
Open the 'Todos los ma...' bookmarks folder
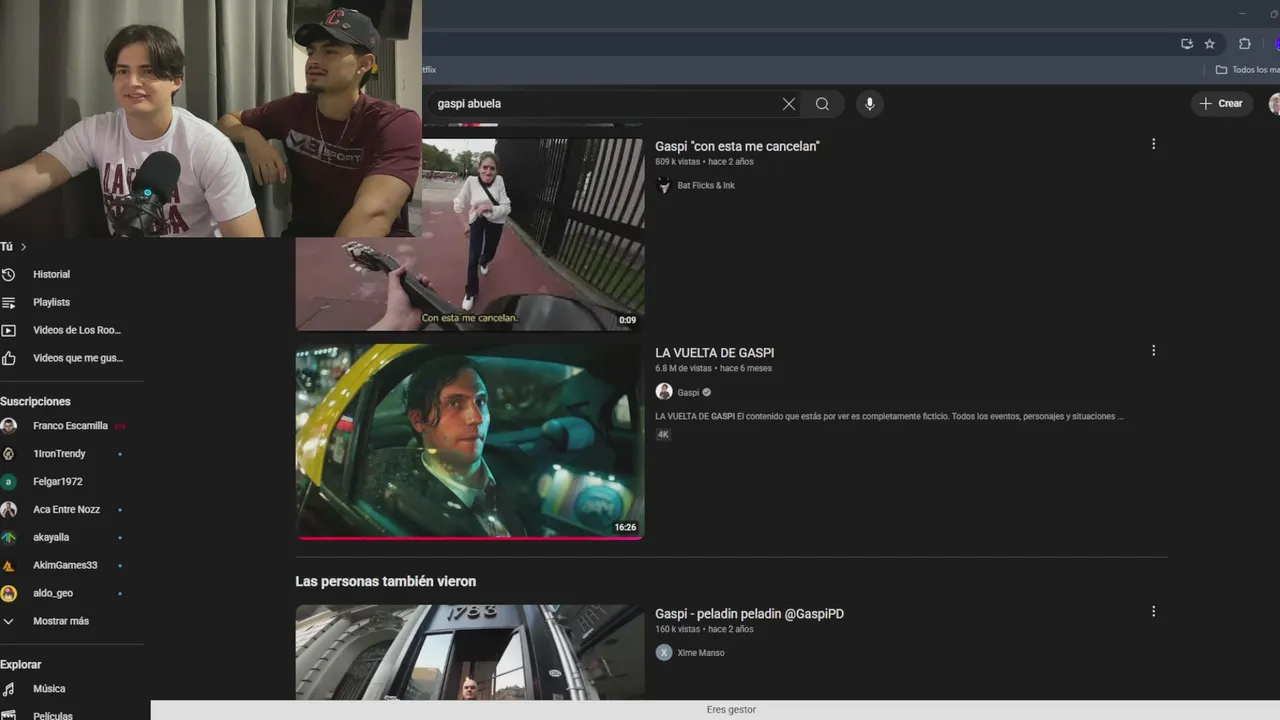(x=1247, y=70)
